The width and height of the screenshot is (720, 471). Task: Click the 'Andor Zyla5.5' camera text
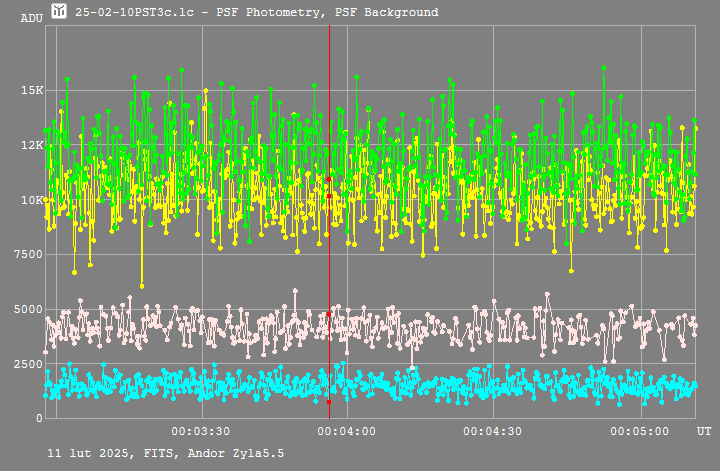pos(236,454)
